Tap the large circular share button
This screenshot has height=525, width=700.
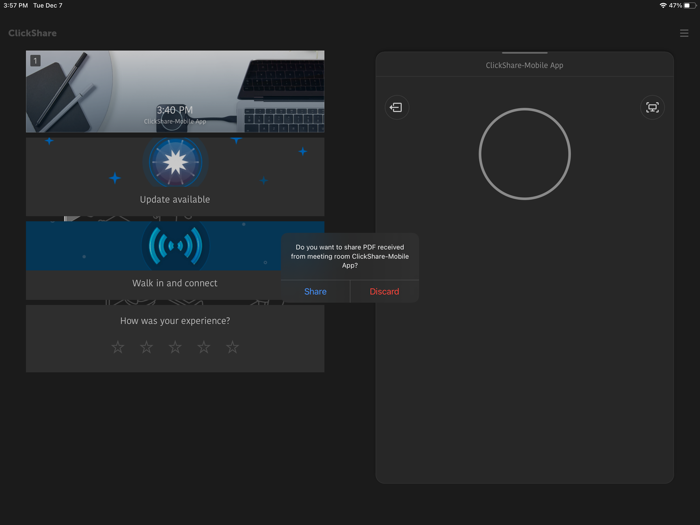(525, 154)
